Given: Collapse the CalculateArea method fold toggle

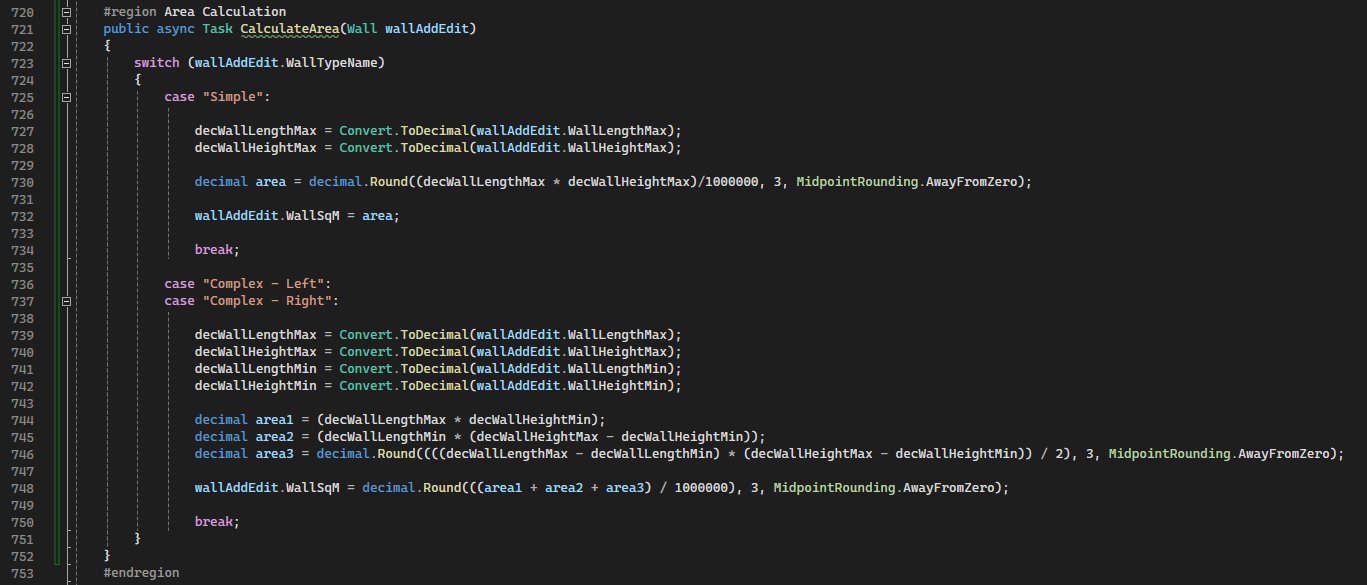Looking at the screenshot, I should pos(66,29).
